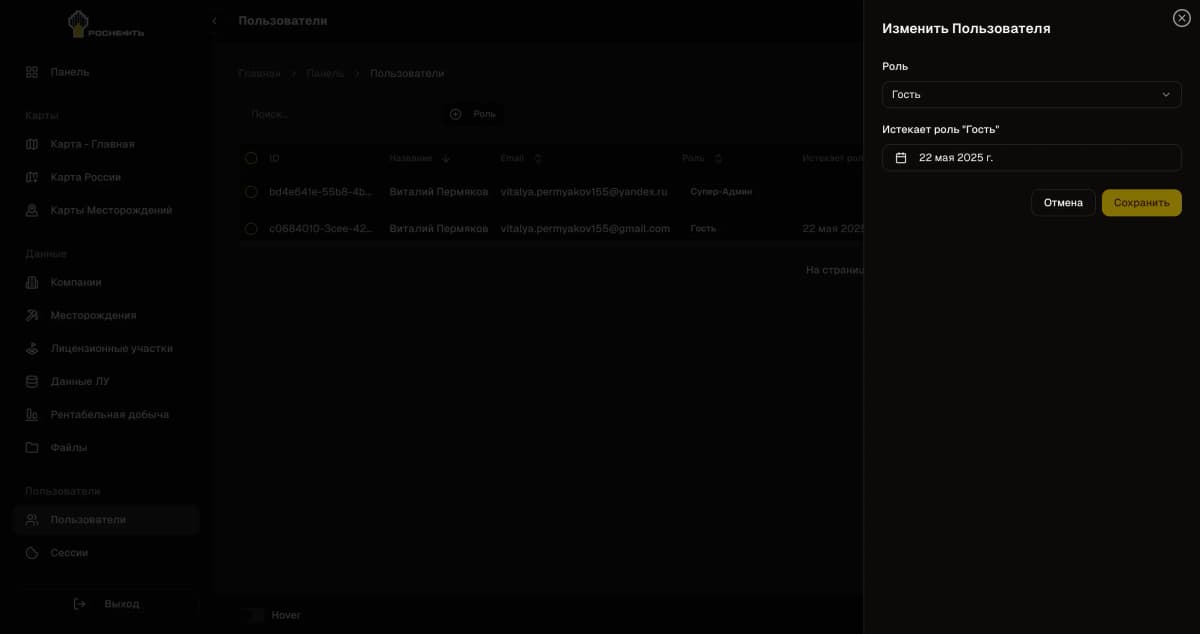
Task: Click the Карта России map icon
Action: point(32,177)
